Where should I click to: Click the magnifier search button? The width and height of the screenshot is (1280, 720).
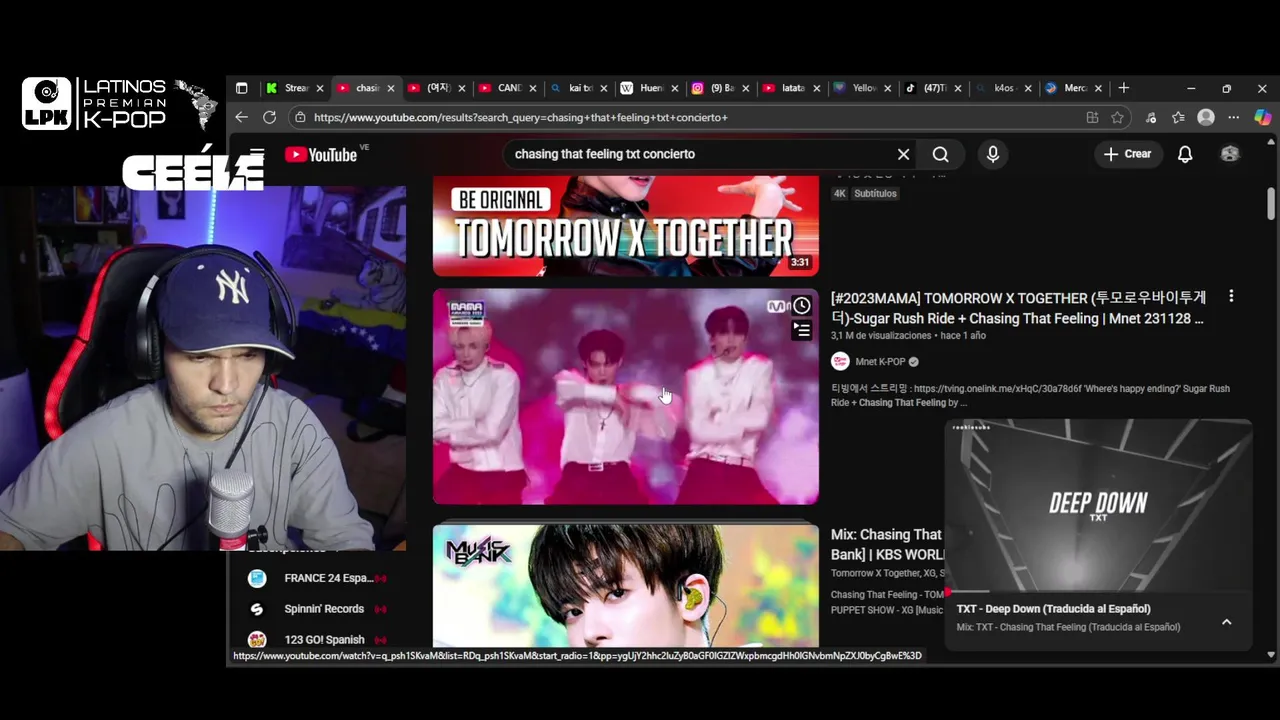pos(940,154)
